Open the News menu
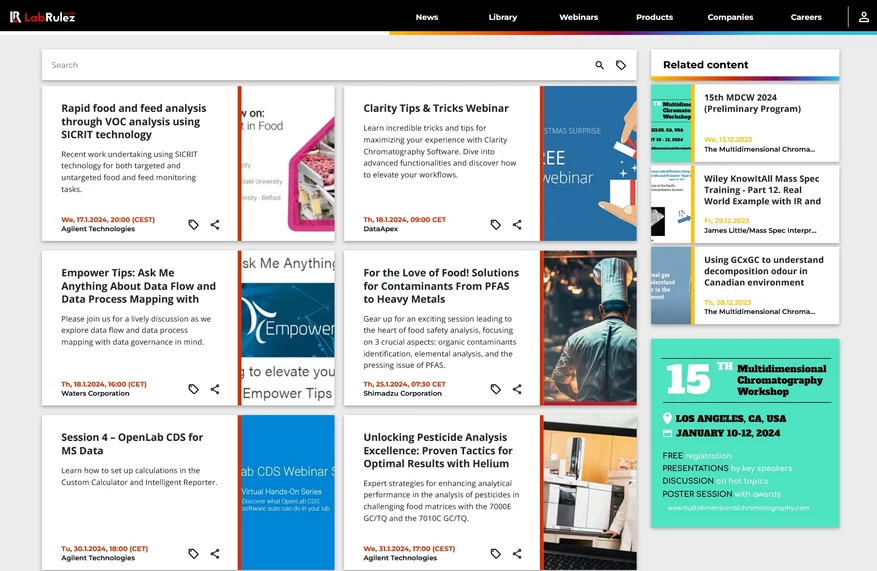Screen dimensions: 877x571 pos(427,17)
